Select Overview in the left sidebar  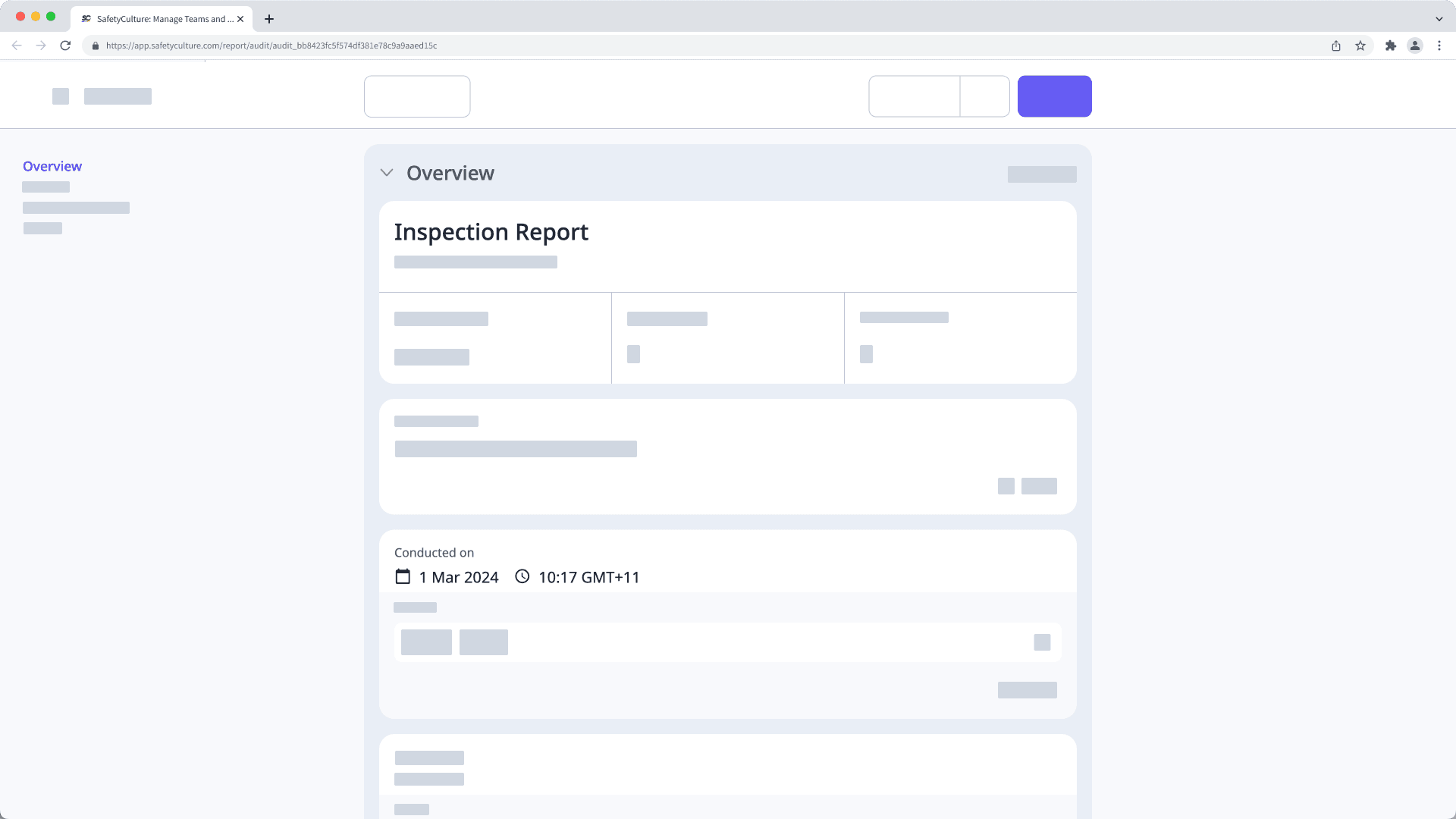click(52, 166)
